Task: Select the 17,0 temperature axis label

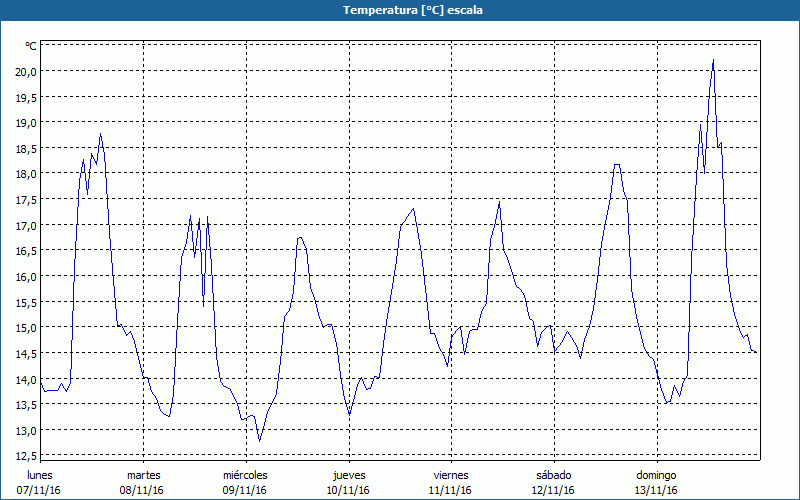Action: click(25, 225)
